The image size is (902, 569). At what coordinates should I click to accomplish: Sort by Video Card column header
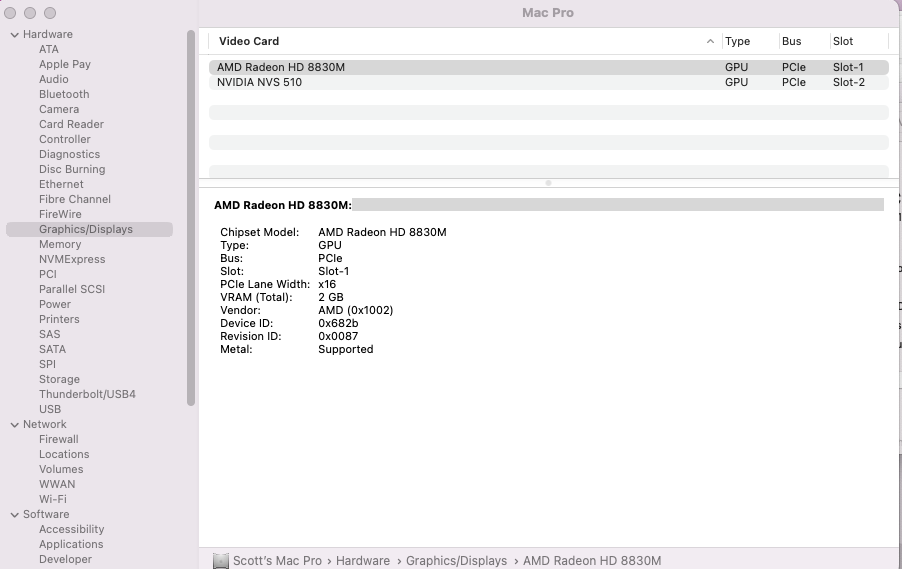point(249,41)
